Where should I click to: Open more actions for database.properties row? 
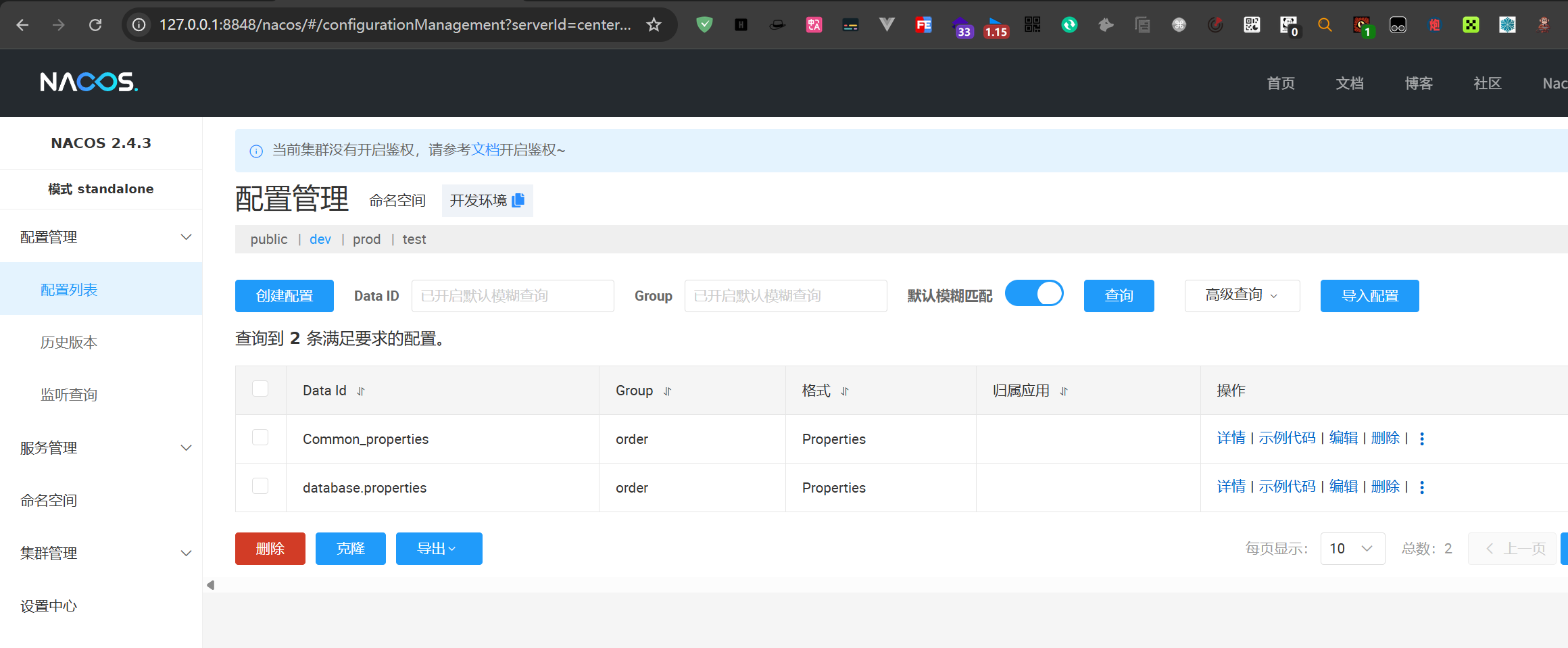[1422, 487]
